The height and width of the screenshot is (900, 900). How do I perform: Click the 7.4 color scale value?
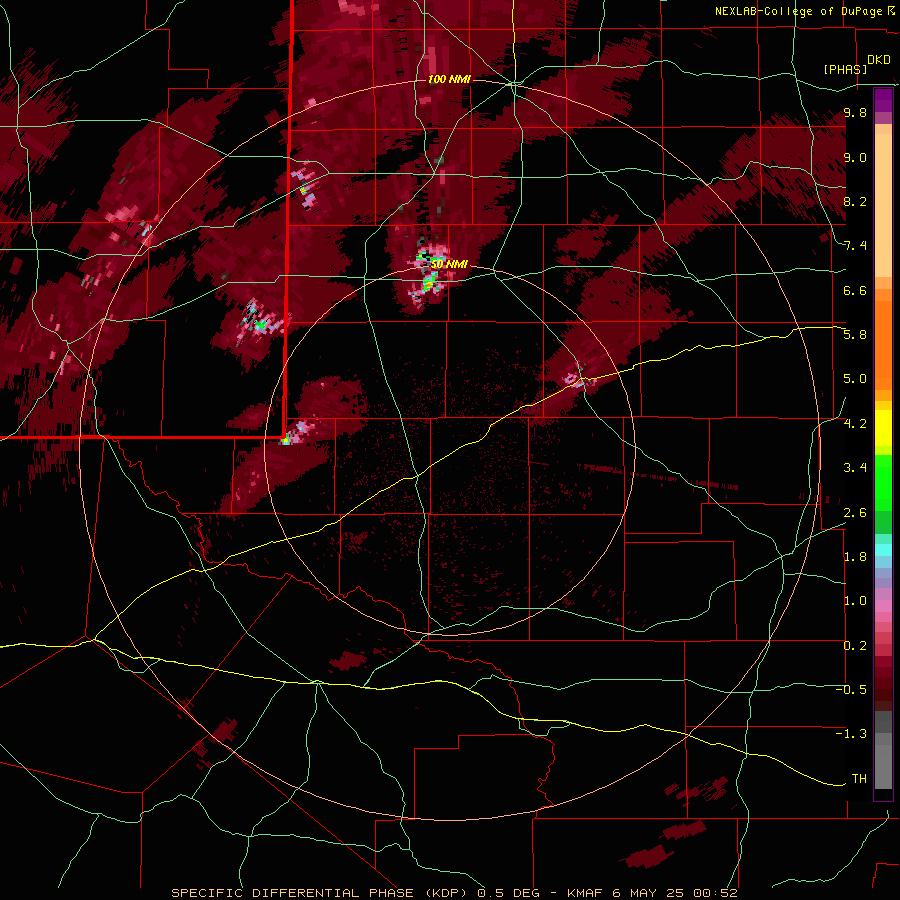tap(855, 246)
